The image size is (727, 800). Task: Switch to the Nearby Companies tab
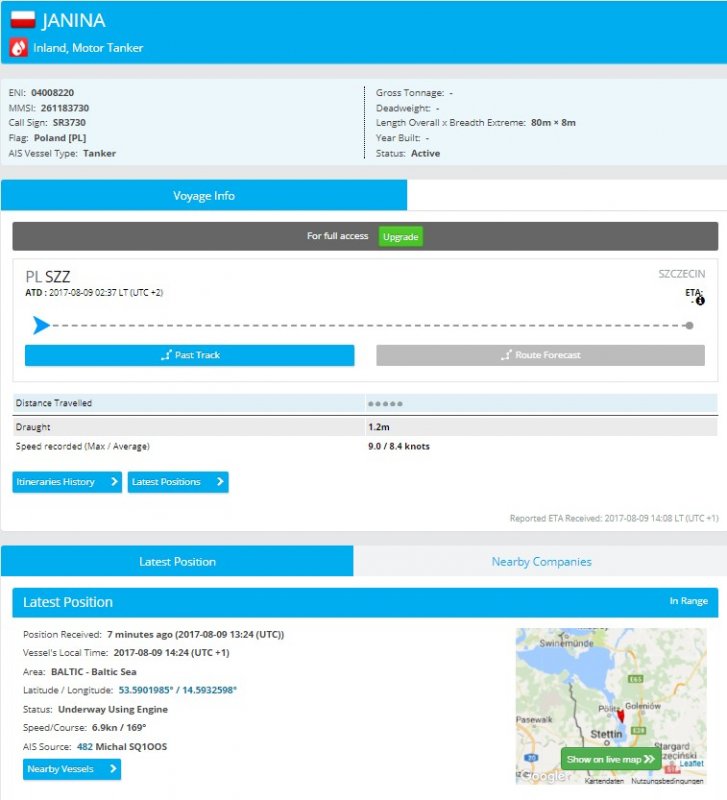pos(541,562)
